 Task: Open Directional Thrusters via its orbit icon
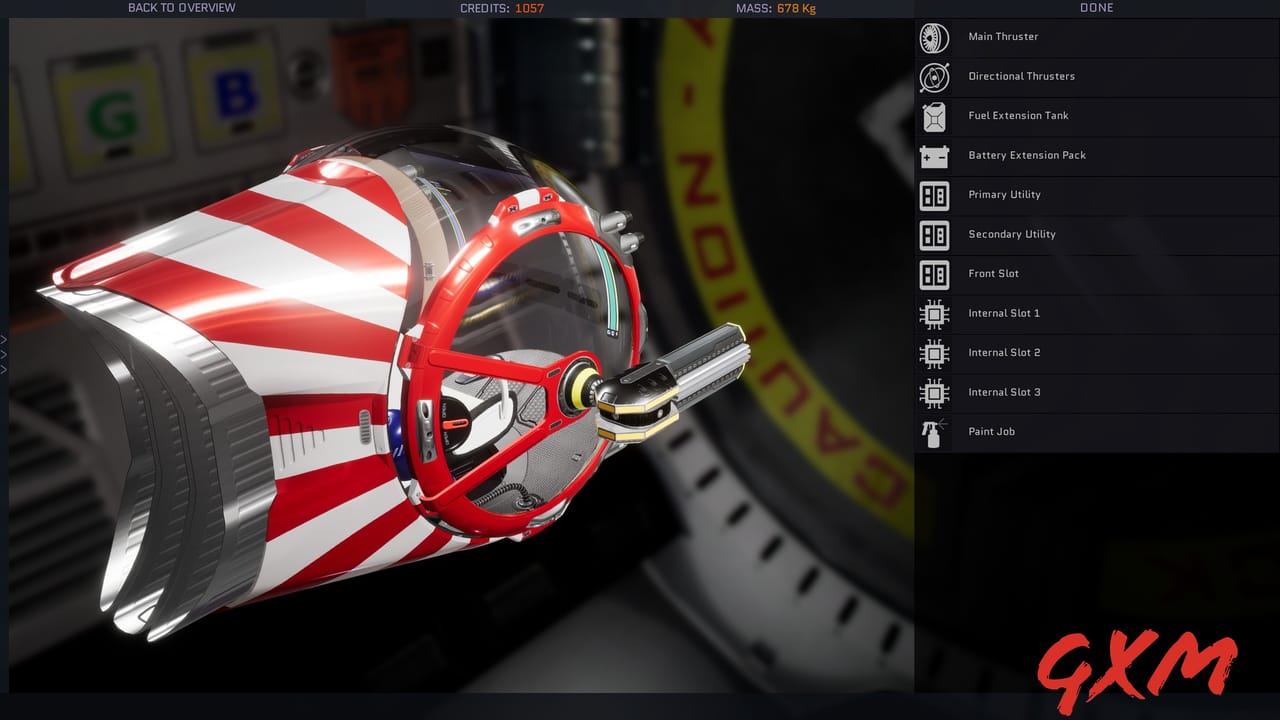point(934,76)
